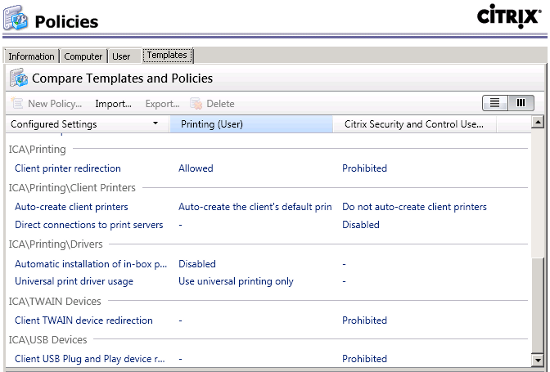Image resolution: width=550 pixels, height=372 pixels.
Task: Click the scrollbar up arrow
Action: point(537,122)
